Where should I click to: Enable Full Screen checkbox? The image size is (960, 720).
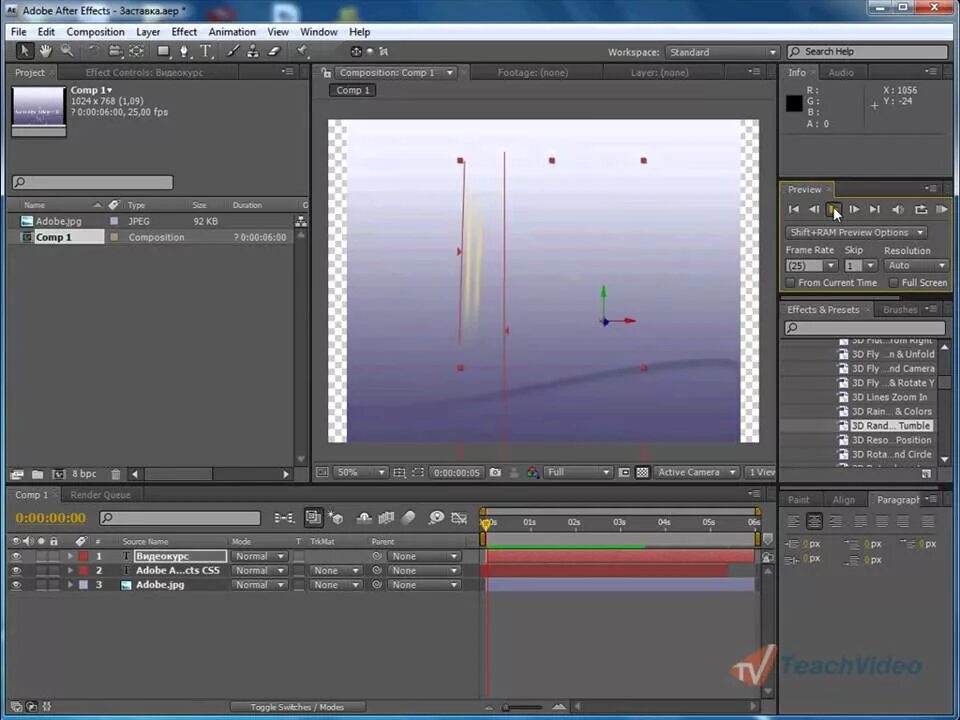(x=894, y=283)
